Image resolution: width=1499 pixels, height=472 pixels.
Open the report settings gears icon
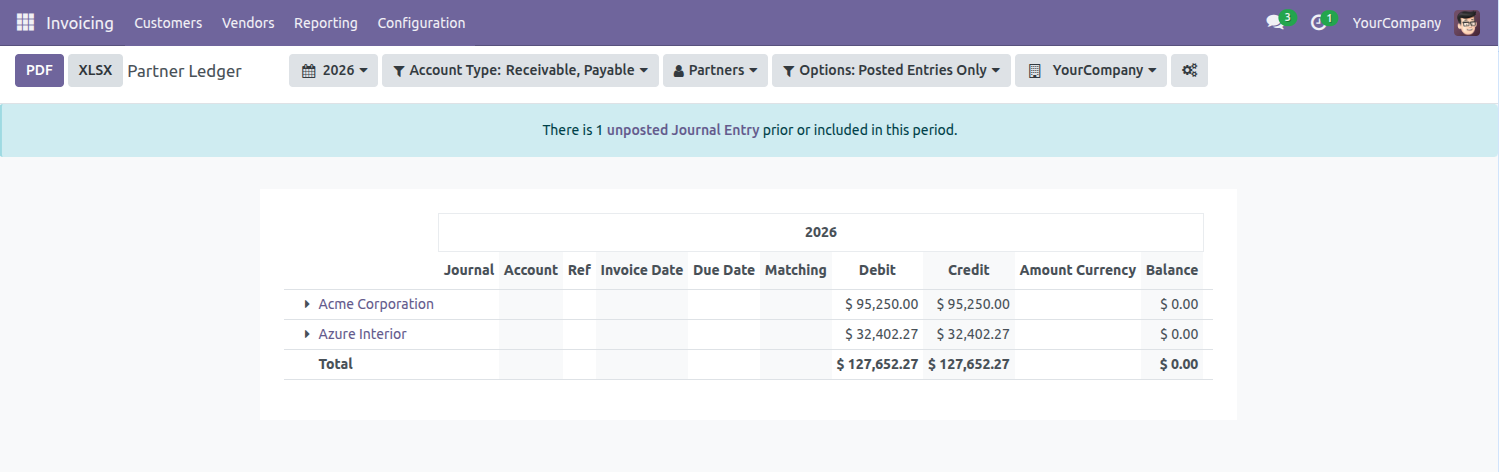pyautogui.click(x=1189, y=71)
